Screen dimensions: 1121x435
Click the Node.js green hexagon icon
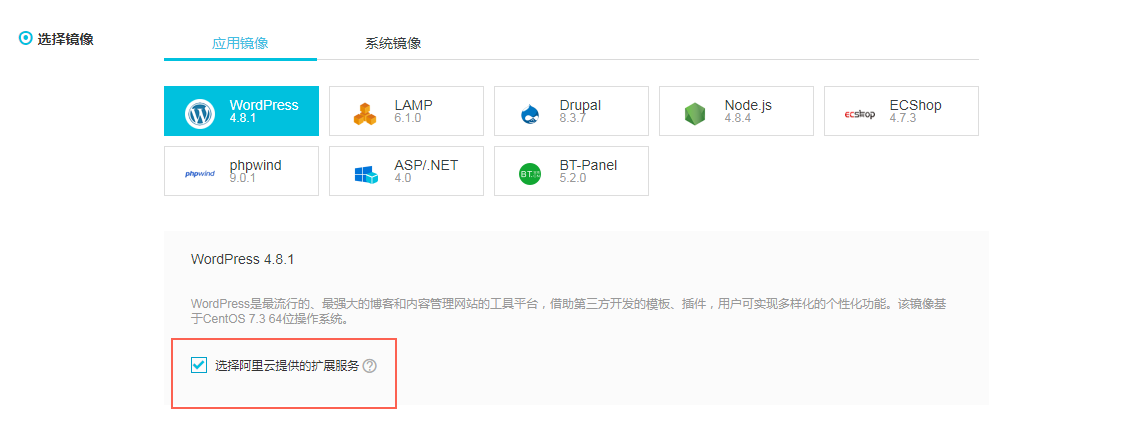(x=695, y=114)
